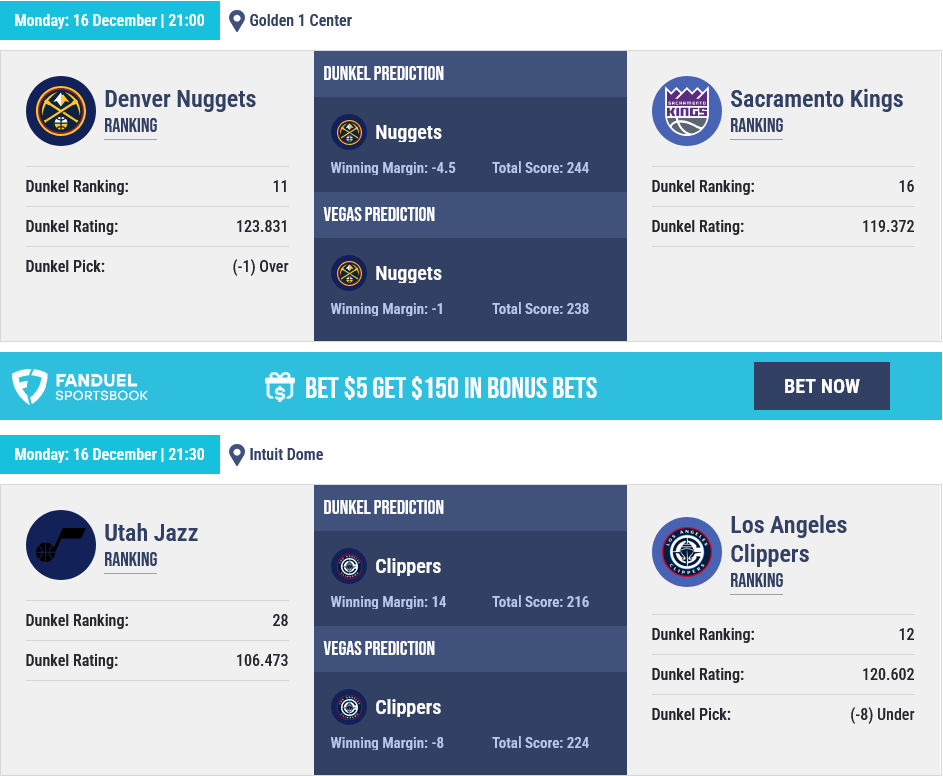Select the Monday 16 December 21:00 date tag

click(x=110, y=20)
